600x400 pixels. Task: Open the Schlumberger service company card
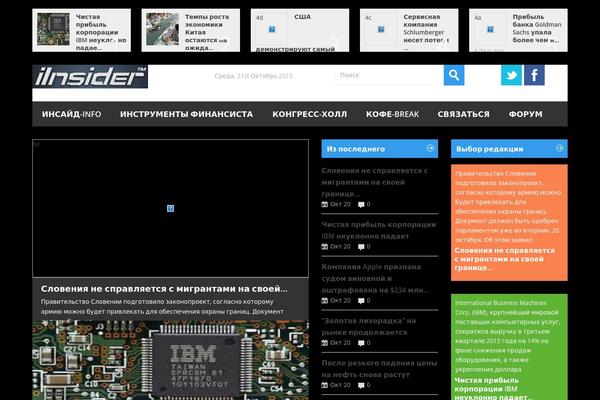409,30
